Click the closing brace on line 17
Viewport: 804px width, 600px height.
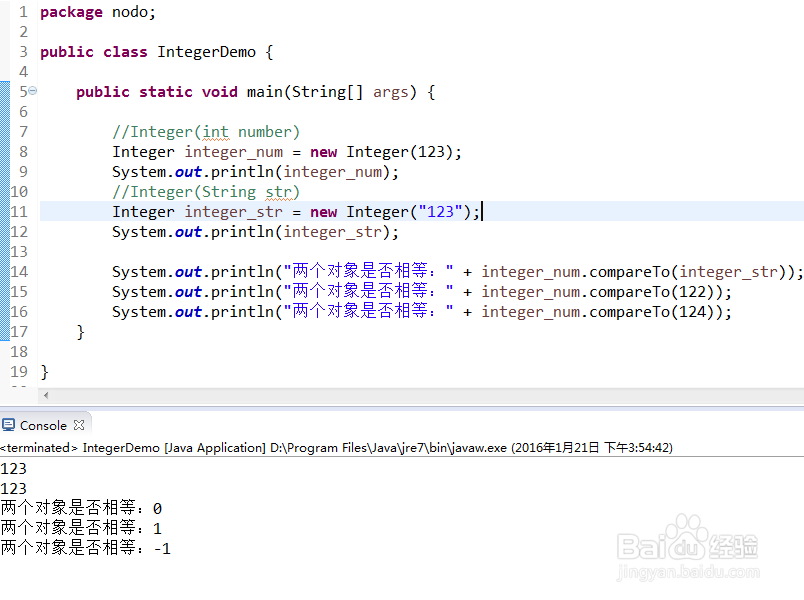click(81, 332)
